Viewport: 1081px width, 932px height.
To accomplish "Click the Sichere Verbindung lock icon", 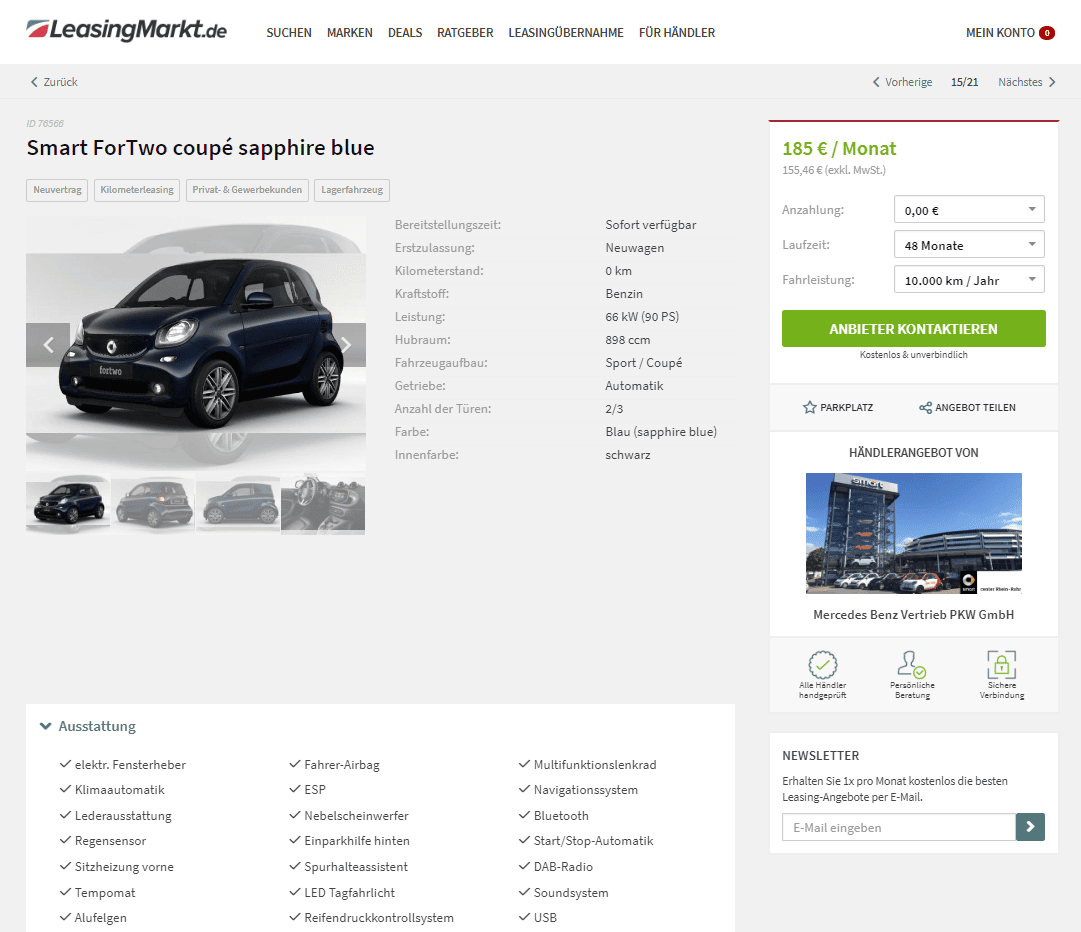I will coord(1002,665).
